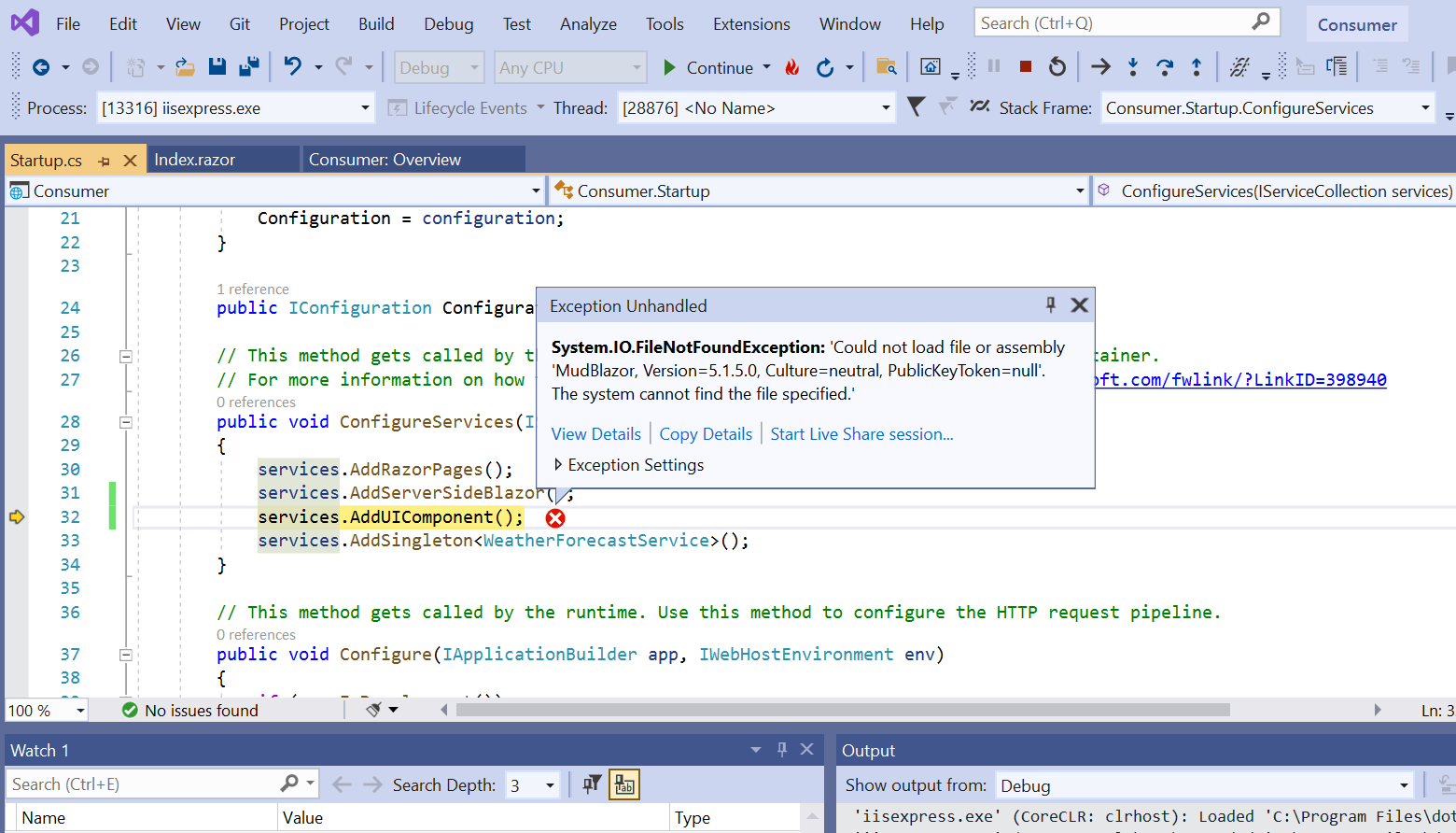Screen dimensions: 1456x833
Task: Toggle the thread filter funnel icon
Action: tap(917, 107)
